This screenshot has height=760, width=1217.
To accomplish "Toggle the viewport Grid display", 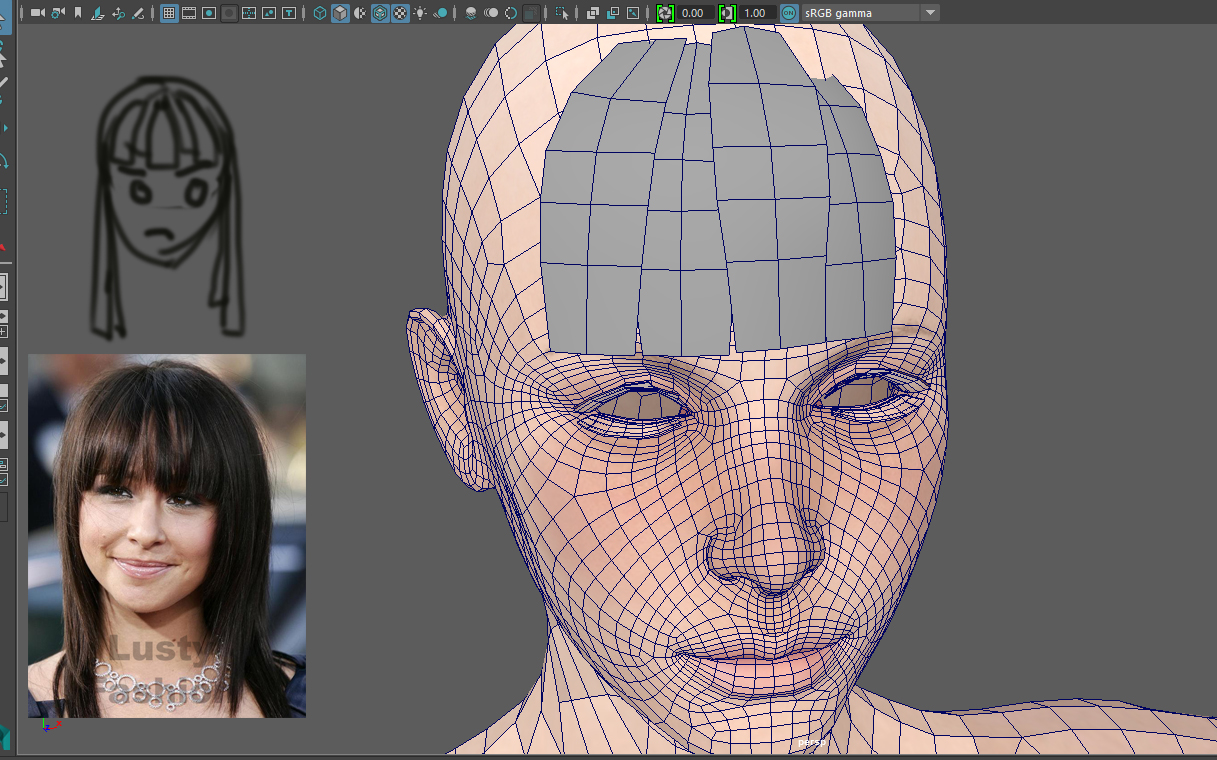I will pyautogui.click(x=169, y=13).
